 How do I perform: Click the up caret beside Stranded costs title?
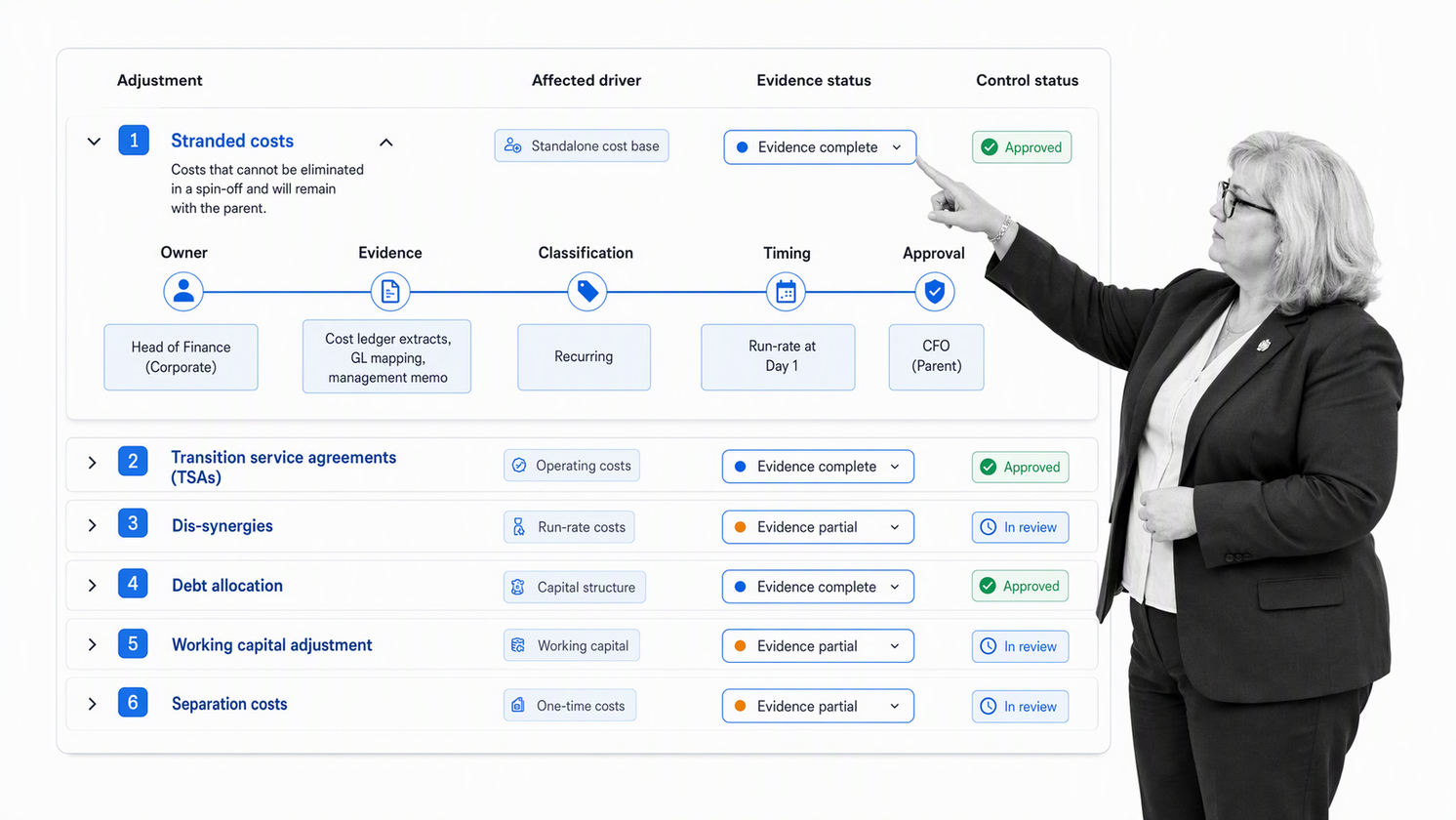[386, 143]
